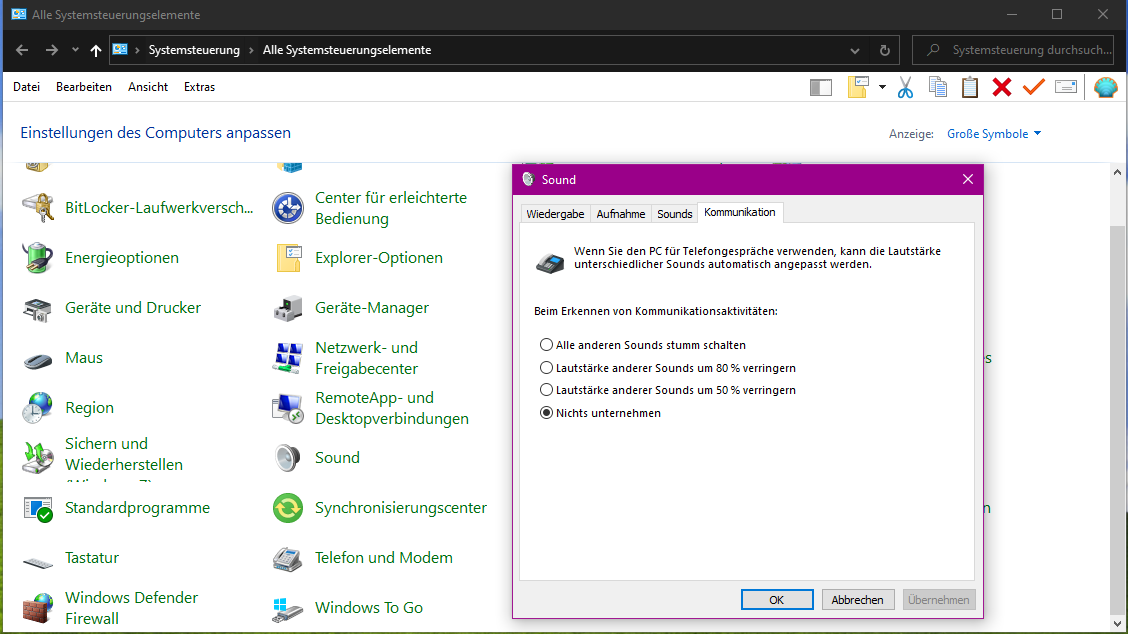Close the Sound dialog

pos(968,179)
